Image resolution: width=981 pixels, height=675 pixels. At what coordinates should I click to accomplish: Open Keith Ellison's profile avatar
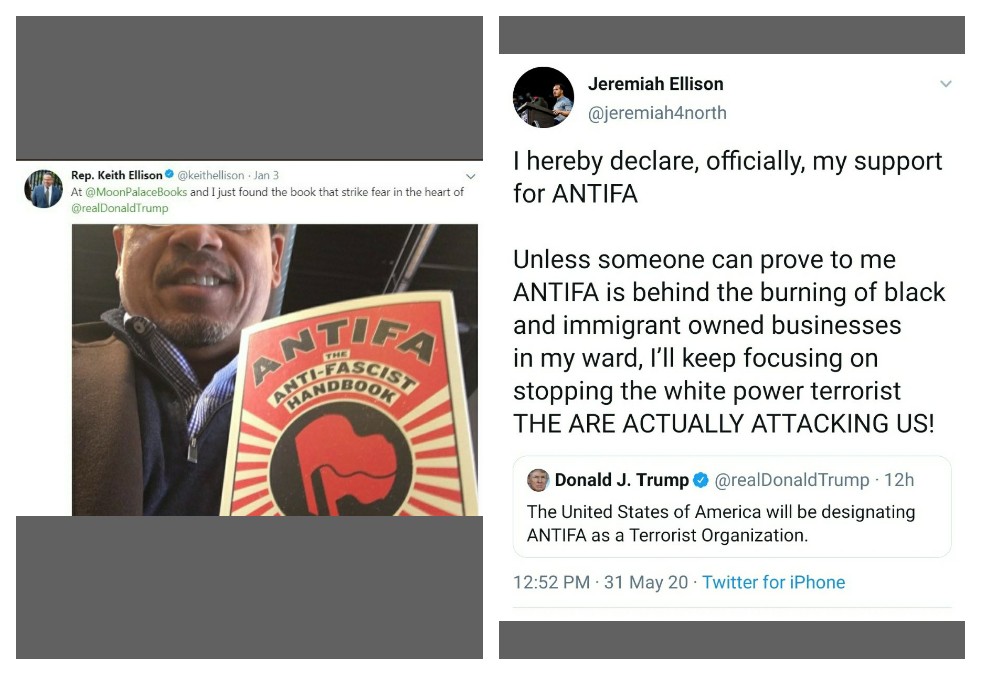(43, 188)
